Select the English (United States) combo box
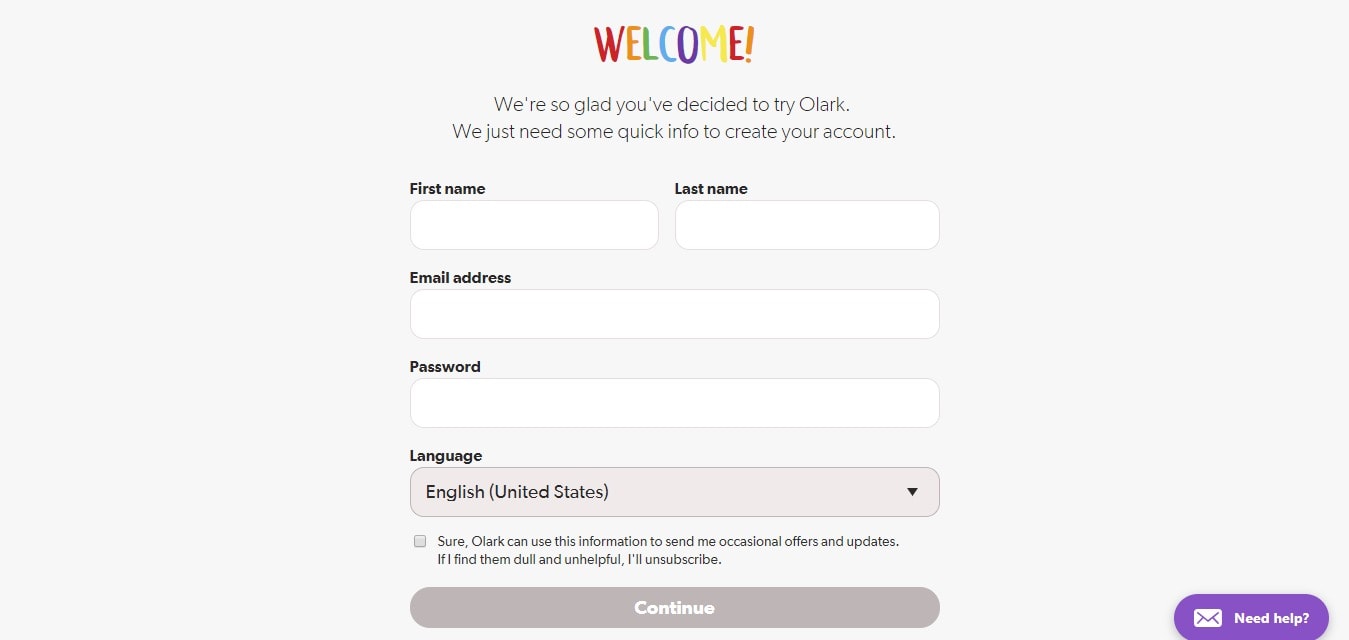1349x640 pixels. pyautogui.click(x=674, y=492)
